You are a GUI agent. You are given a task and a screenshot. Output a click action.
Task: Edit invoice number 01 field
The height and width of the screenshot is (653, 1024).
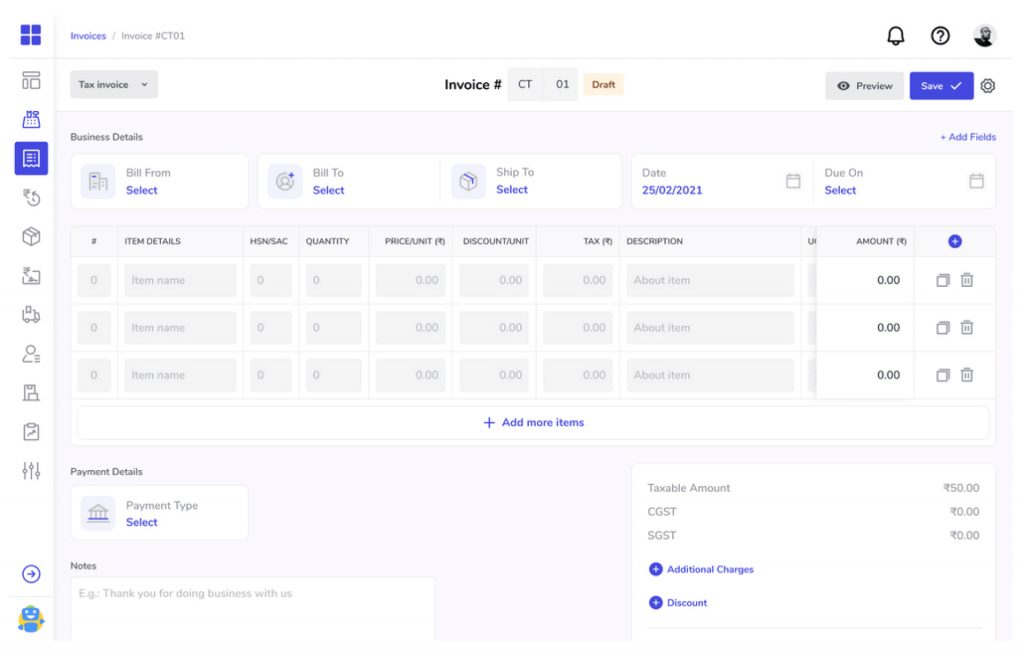562,84
